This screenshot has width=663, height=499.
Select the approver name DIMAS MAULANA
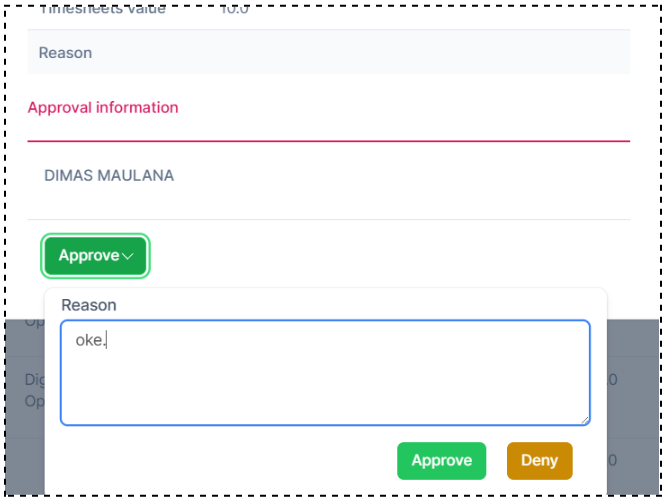click(x=109, y=175)
